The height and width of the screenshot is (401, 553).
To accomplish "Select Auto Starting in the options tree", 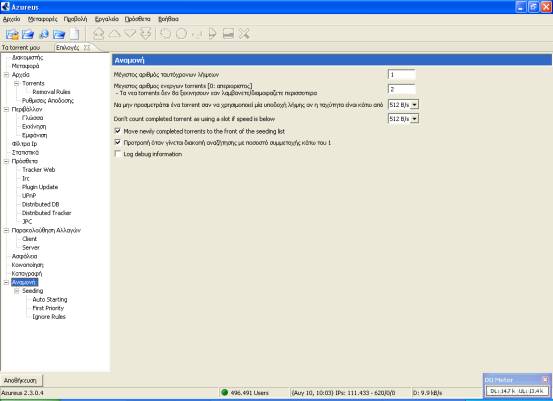I will 50,299.
